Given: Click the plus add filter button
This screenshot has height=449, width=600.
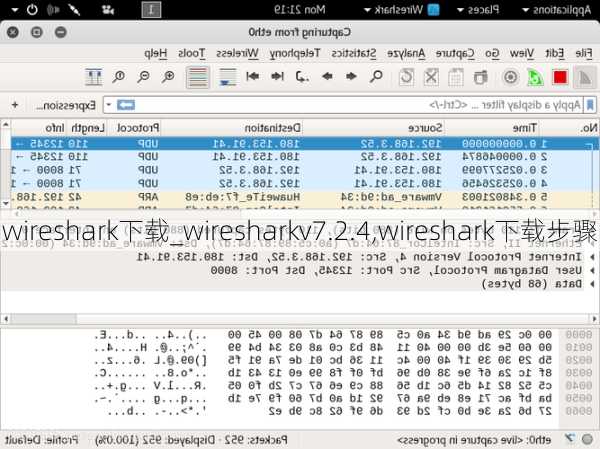Looking at the screenshot, I should click(x=15, y=105).
